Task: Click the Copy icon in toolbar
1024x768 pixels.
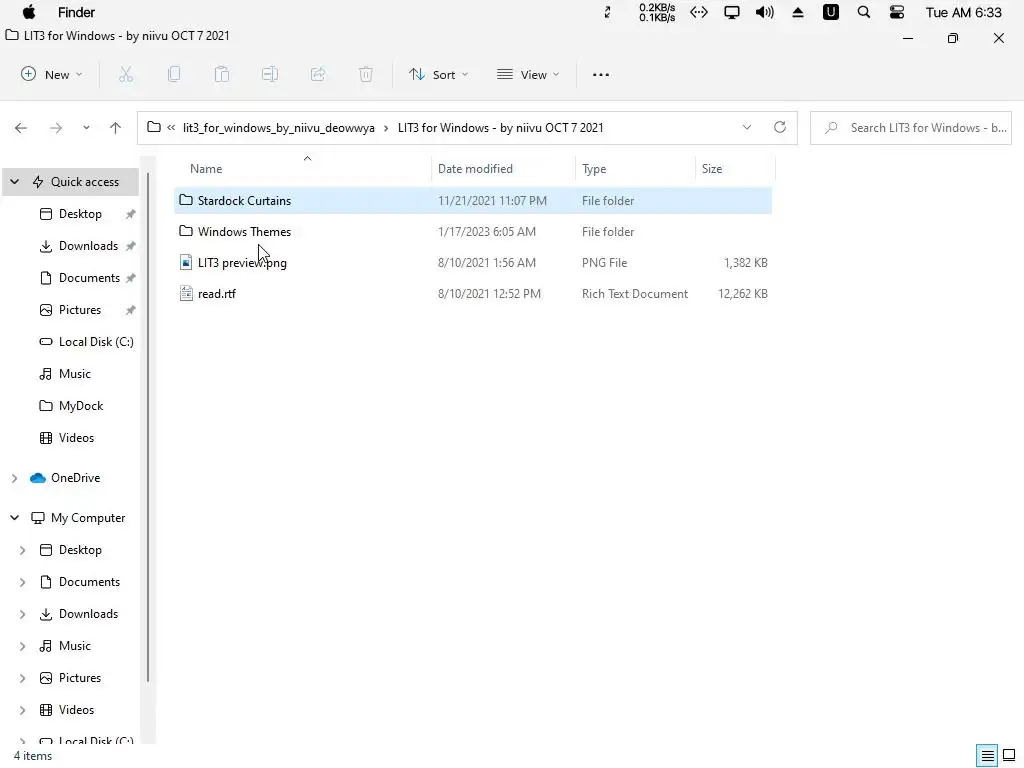Action: click(174, 74)
